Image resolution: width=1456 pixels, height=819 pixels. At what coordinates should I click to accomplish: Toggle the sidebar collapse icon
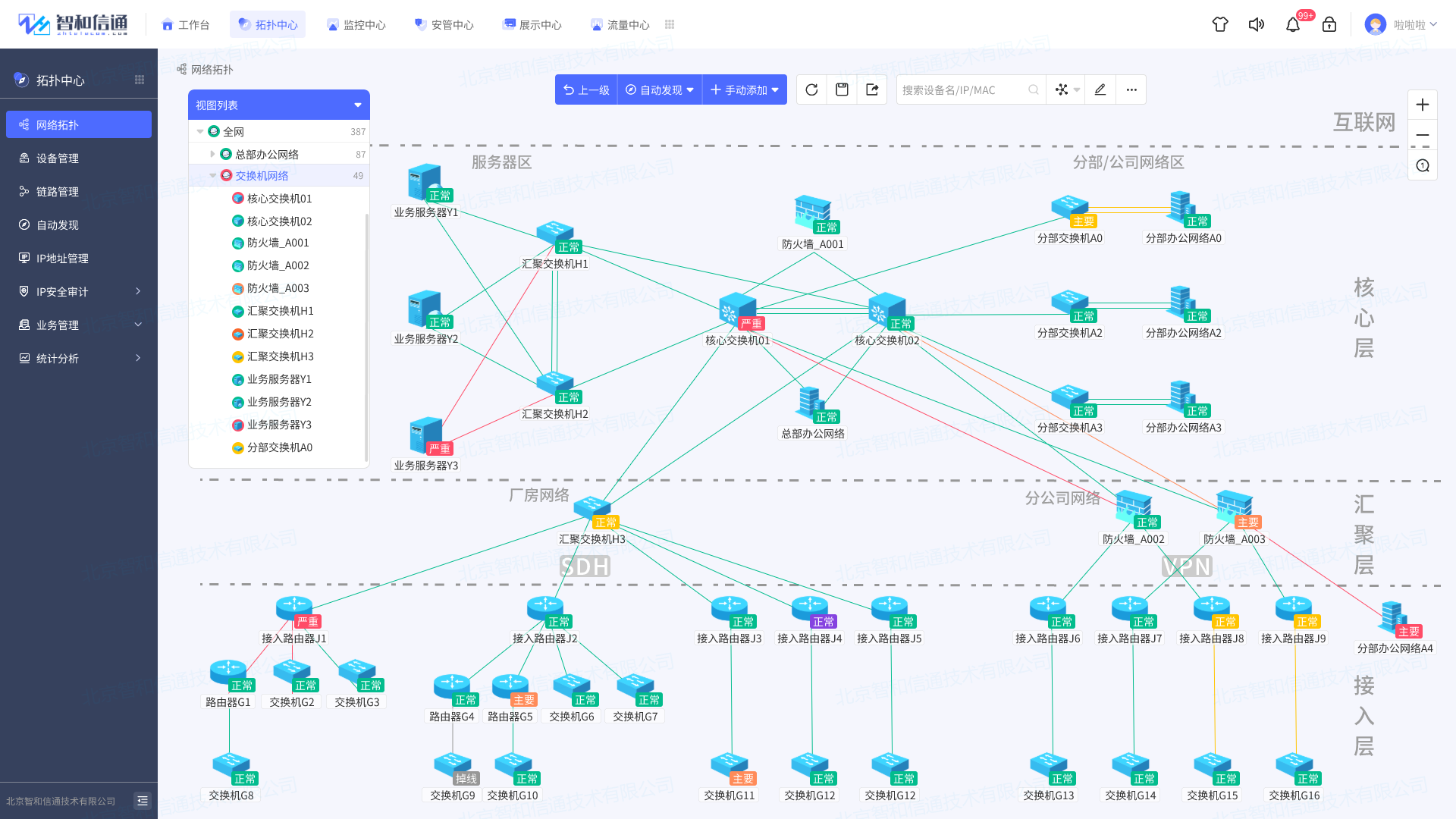pos(142,801)
